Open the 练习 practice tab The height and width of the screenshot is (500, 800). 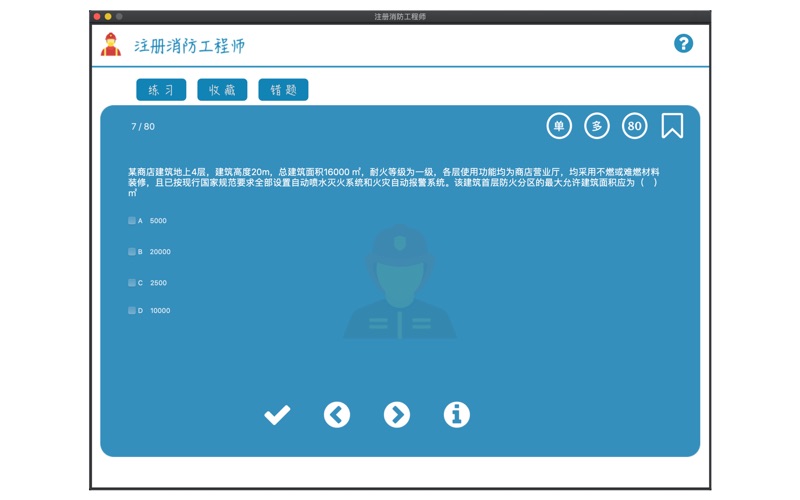point(161,90)
